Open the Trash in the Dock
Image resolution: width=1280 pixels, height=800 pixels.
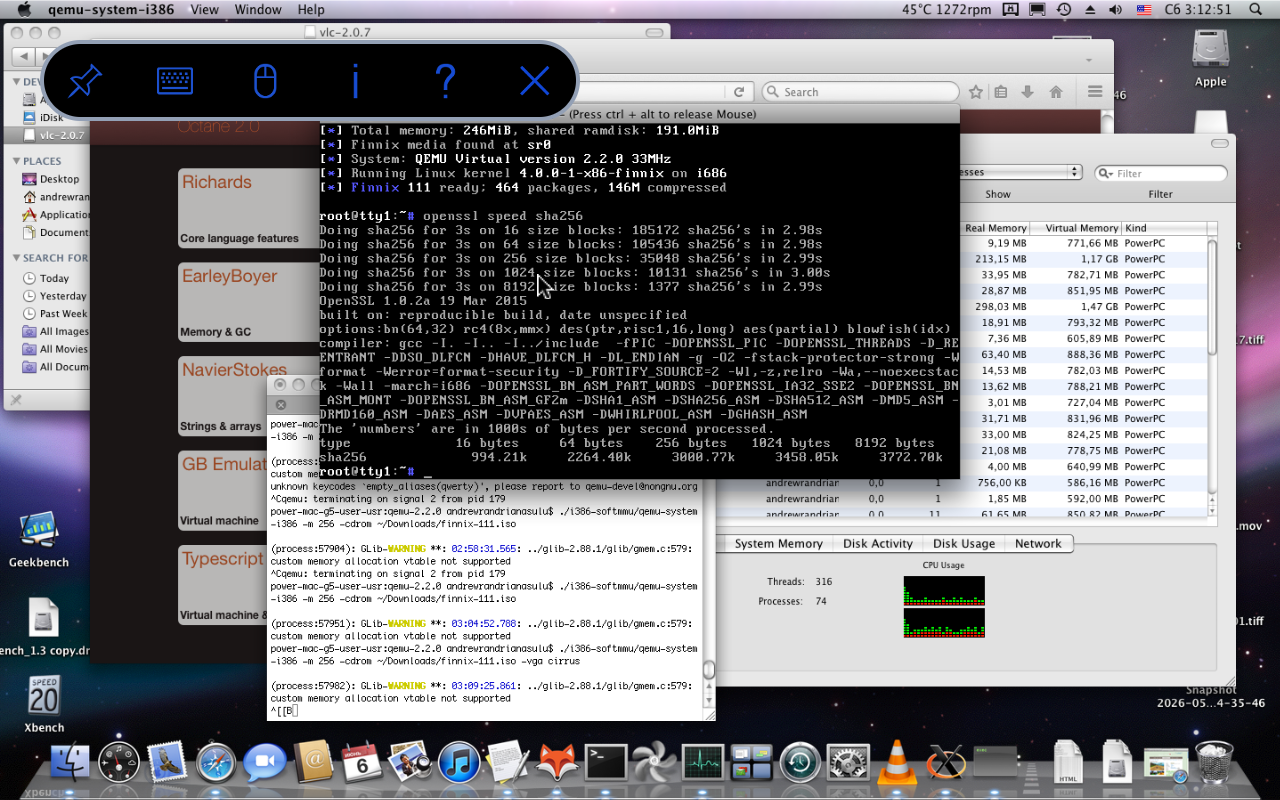[1214, 764]
